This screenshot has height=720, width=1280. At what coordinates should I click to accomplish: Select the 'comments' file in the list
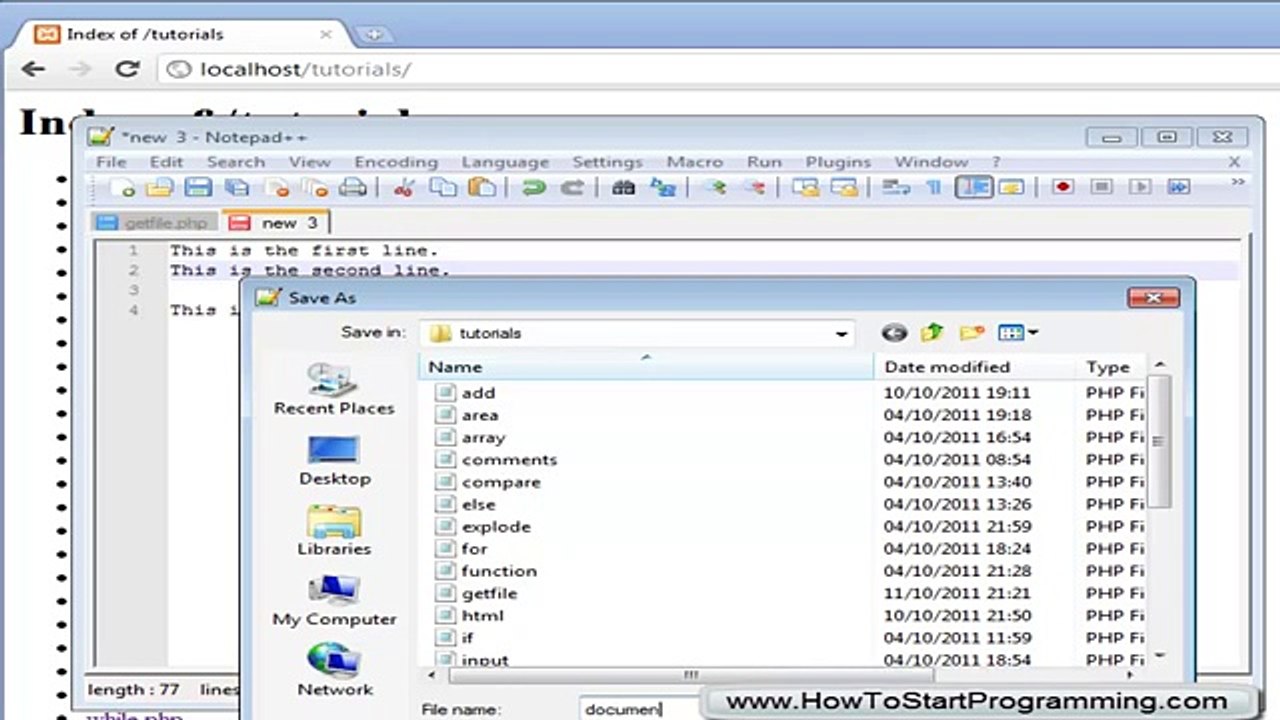point(509,460)
